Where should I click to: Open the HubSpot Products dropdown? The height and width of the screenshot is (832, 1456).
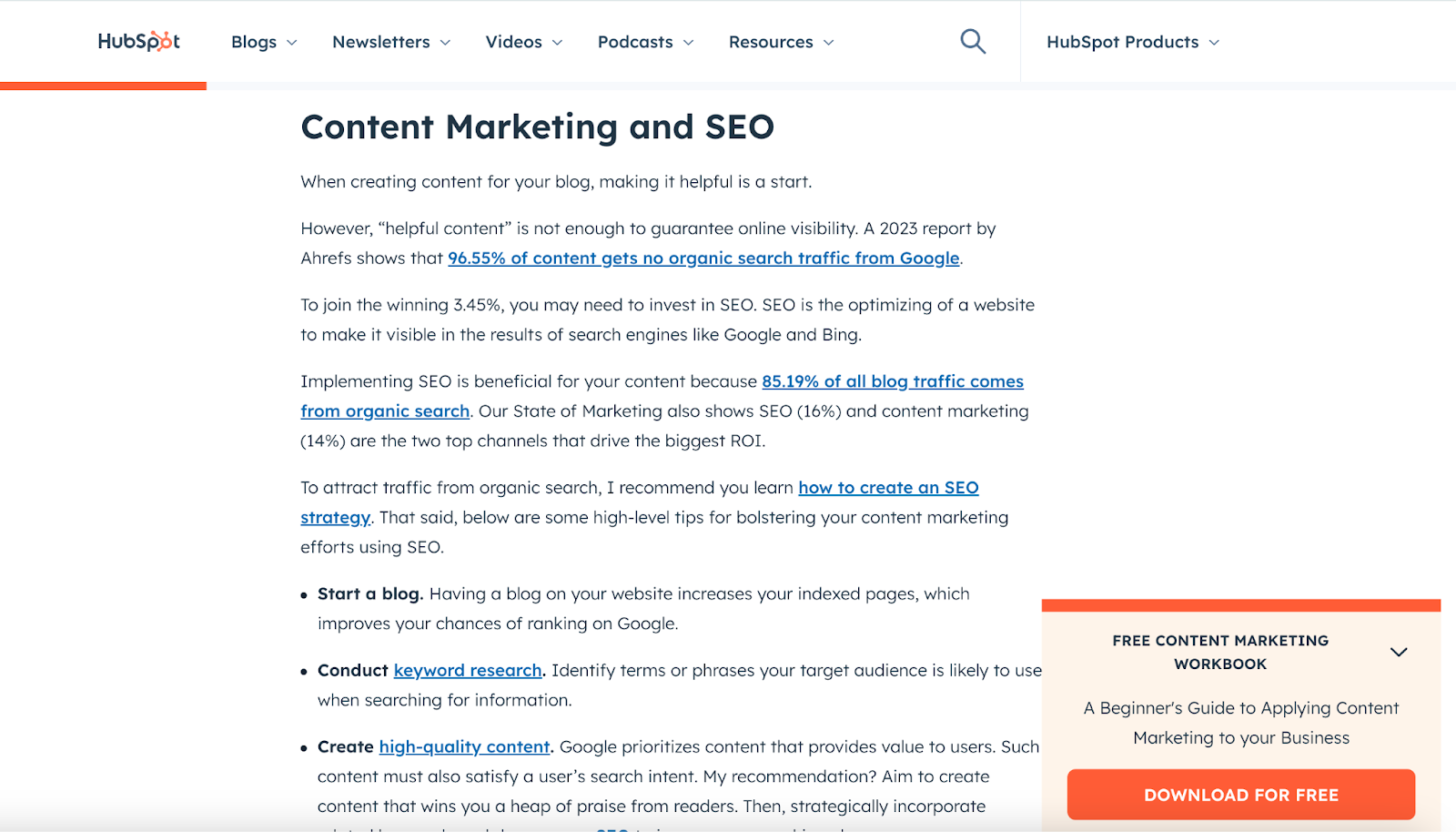click(x=1132, y=43)
